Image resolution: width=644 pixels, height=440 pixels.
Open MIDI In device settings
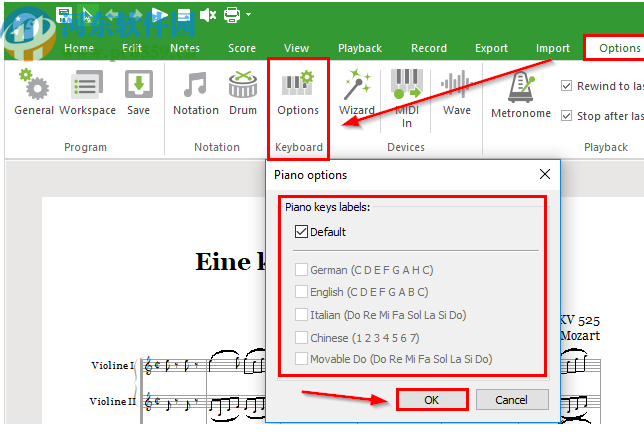point(407,99)
